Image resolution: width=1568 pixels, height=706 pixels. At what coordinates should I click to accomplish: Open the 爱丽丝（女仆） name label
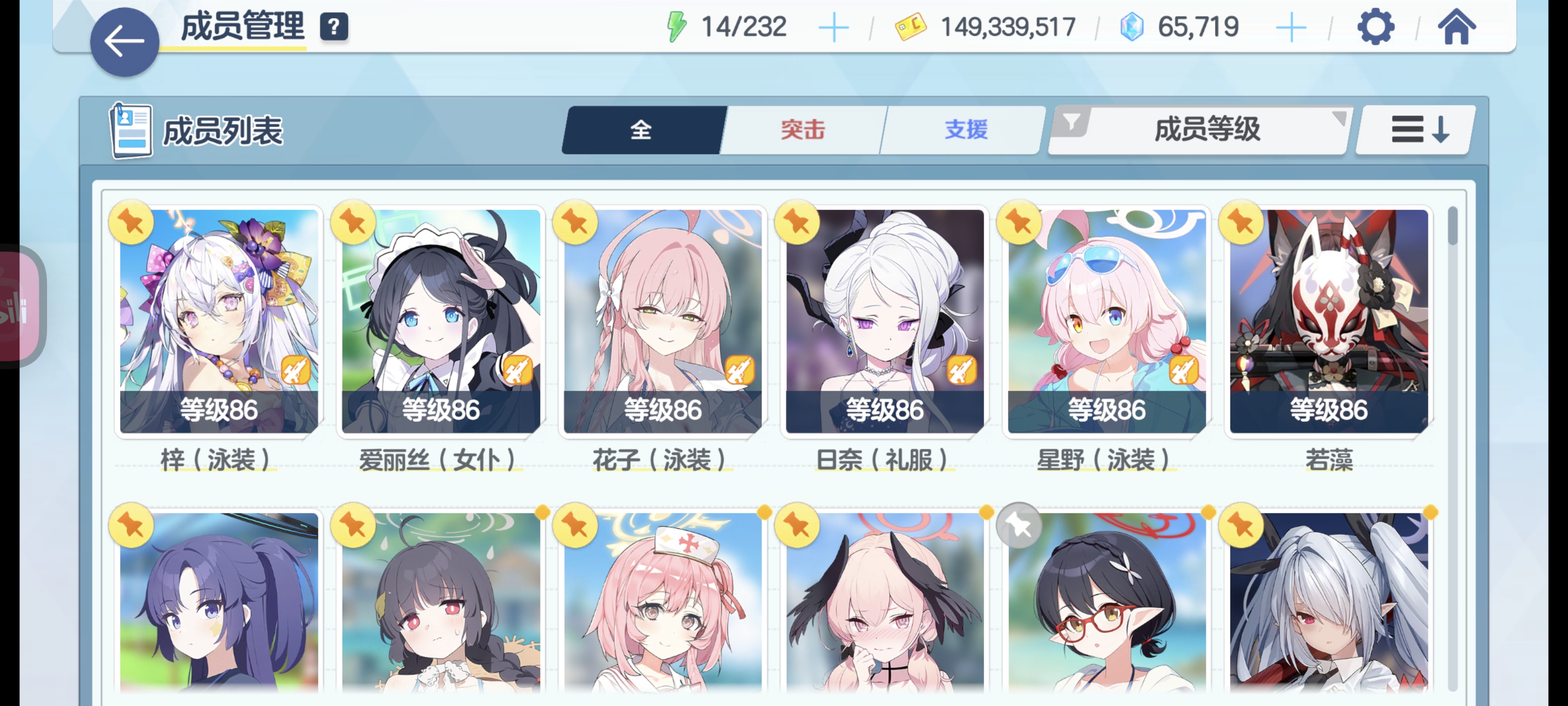(x=439, y=459)
